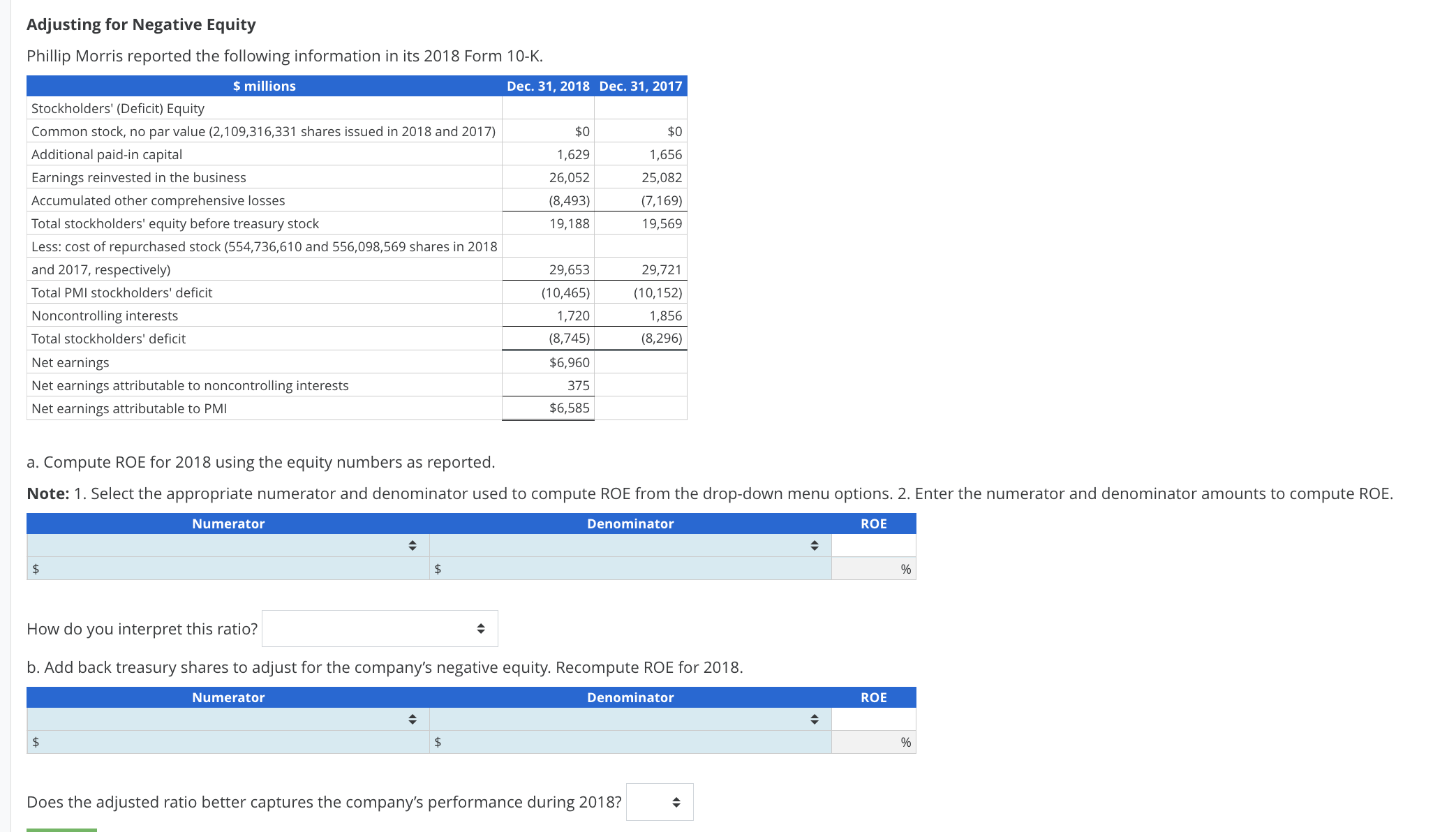Screen dimensions: 1456x832
Task: Click the Dec. 31, 2017 column header
Action: click(640, 86)
